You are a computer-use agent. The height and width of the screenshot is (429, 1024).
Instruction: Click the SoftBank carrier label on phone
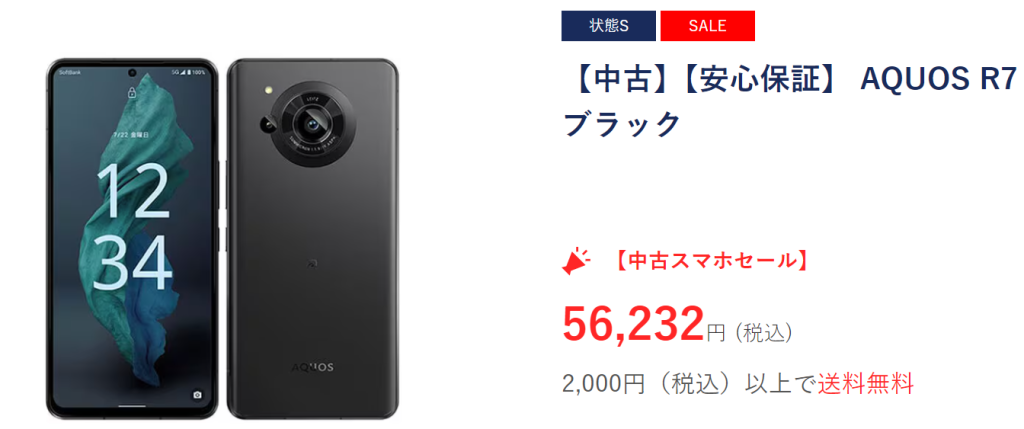[69, 72]
